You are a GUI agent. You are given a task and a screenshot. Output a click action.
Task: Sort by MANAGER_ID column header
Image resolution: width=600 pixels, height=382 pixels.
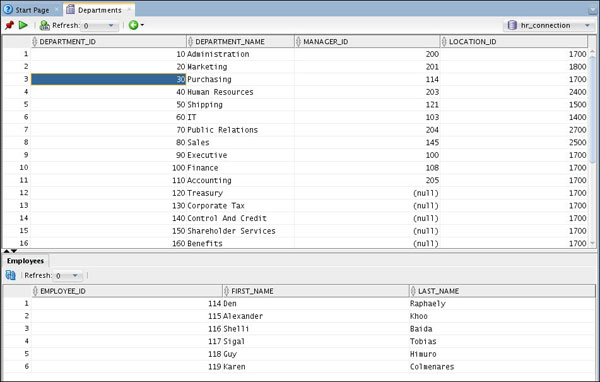367,41
